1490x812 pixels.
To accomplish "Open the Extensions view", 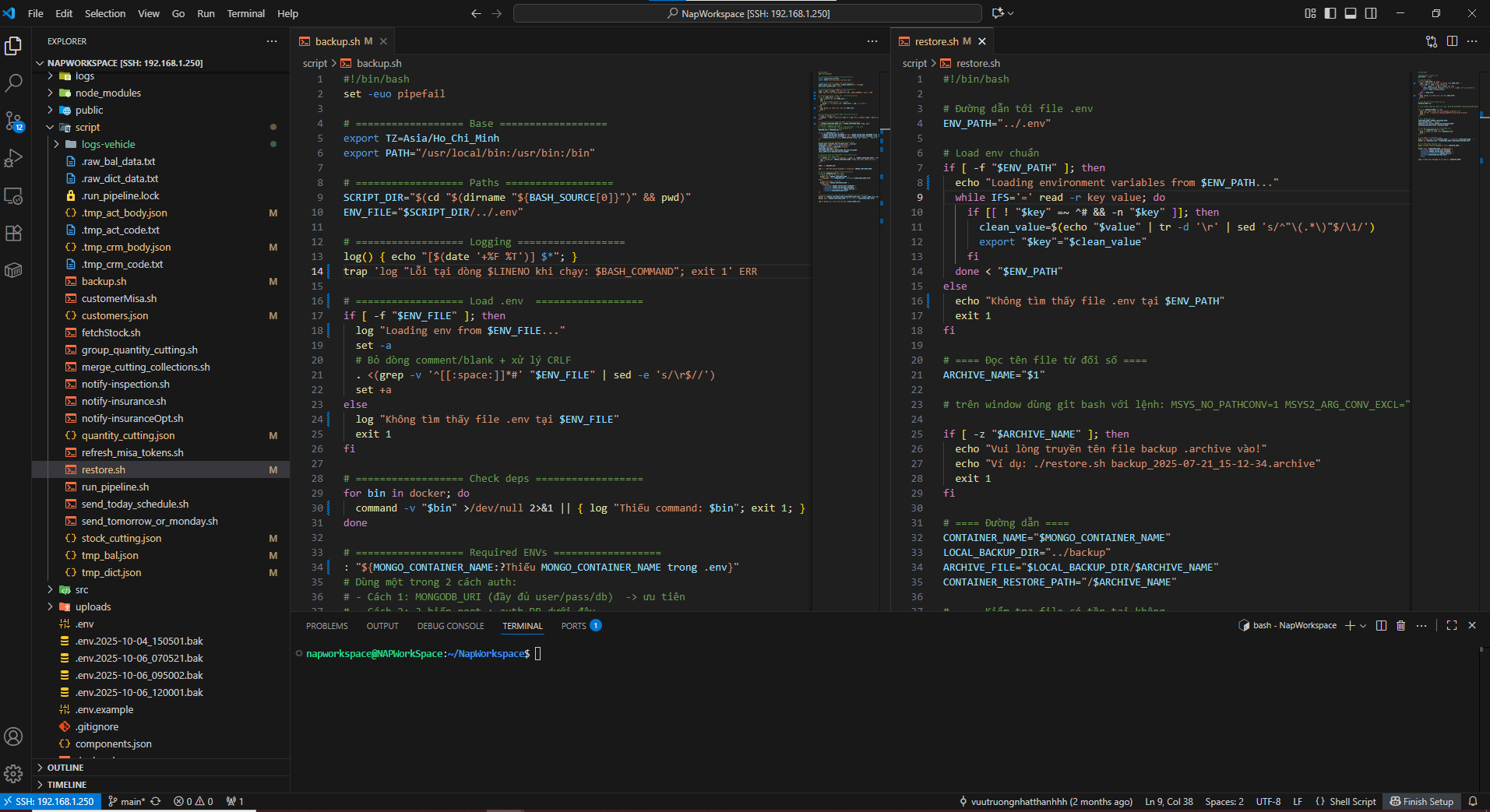I will [x=13, y=233].
